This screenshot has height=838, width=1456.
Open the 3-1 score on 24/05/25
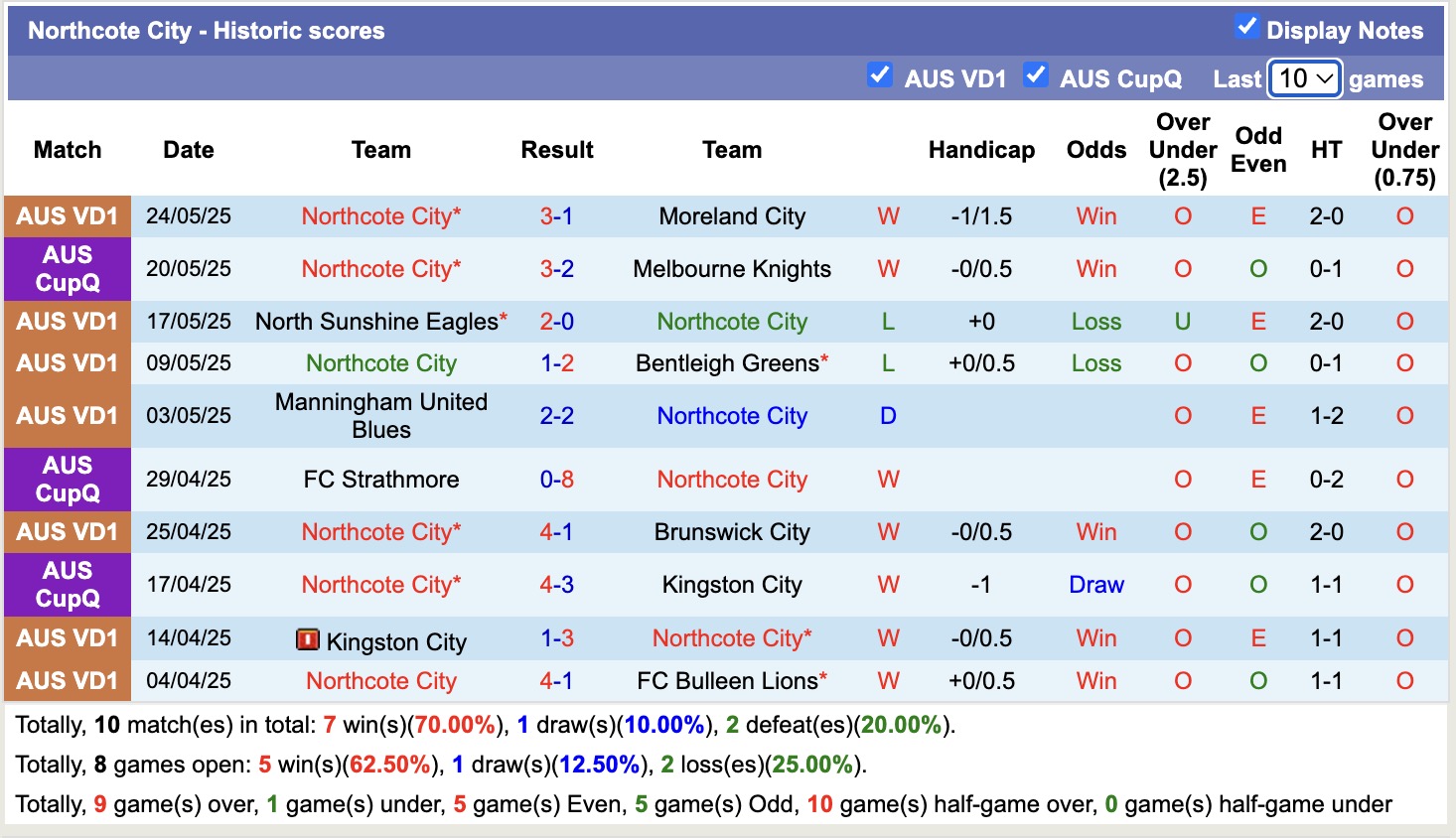click(556, 216)
